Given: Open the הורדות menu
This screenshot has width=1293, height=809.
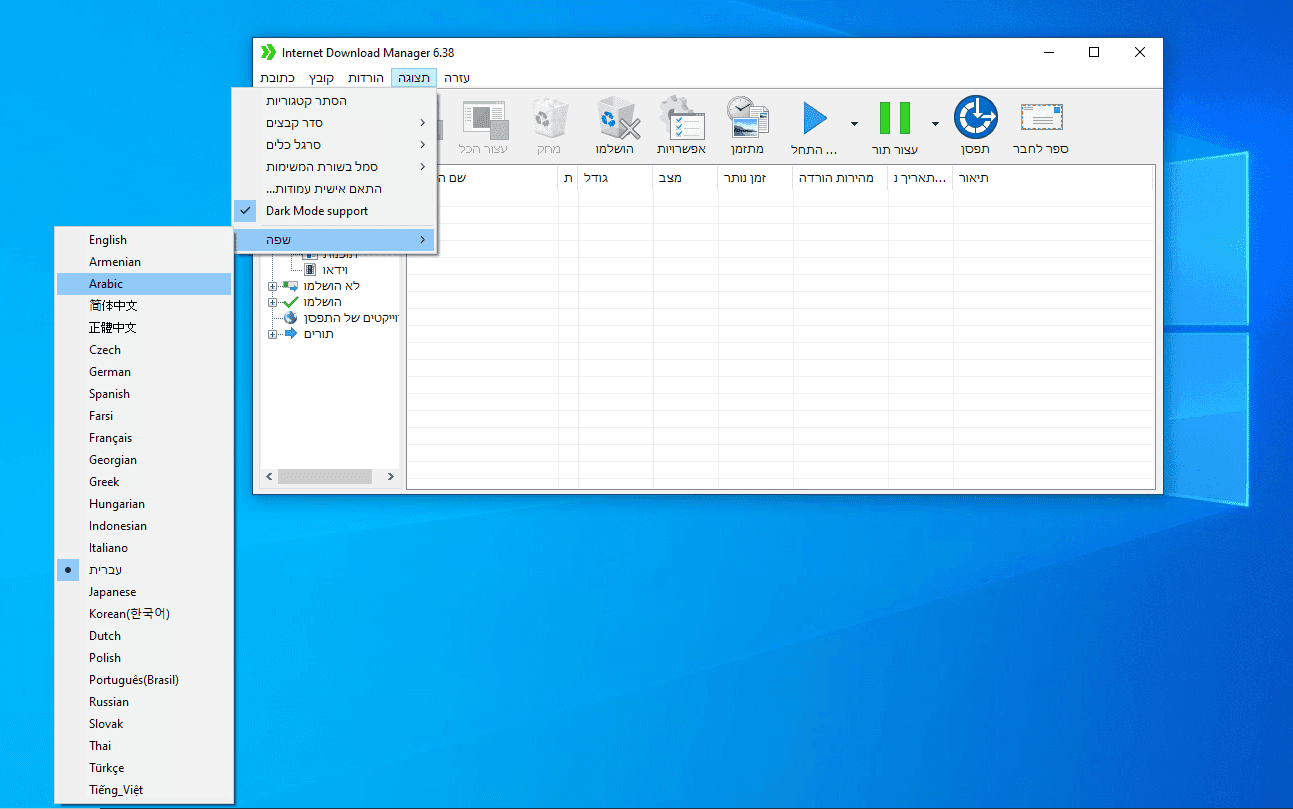Looking at the screenshot, I should 366,78.
